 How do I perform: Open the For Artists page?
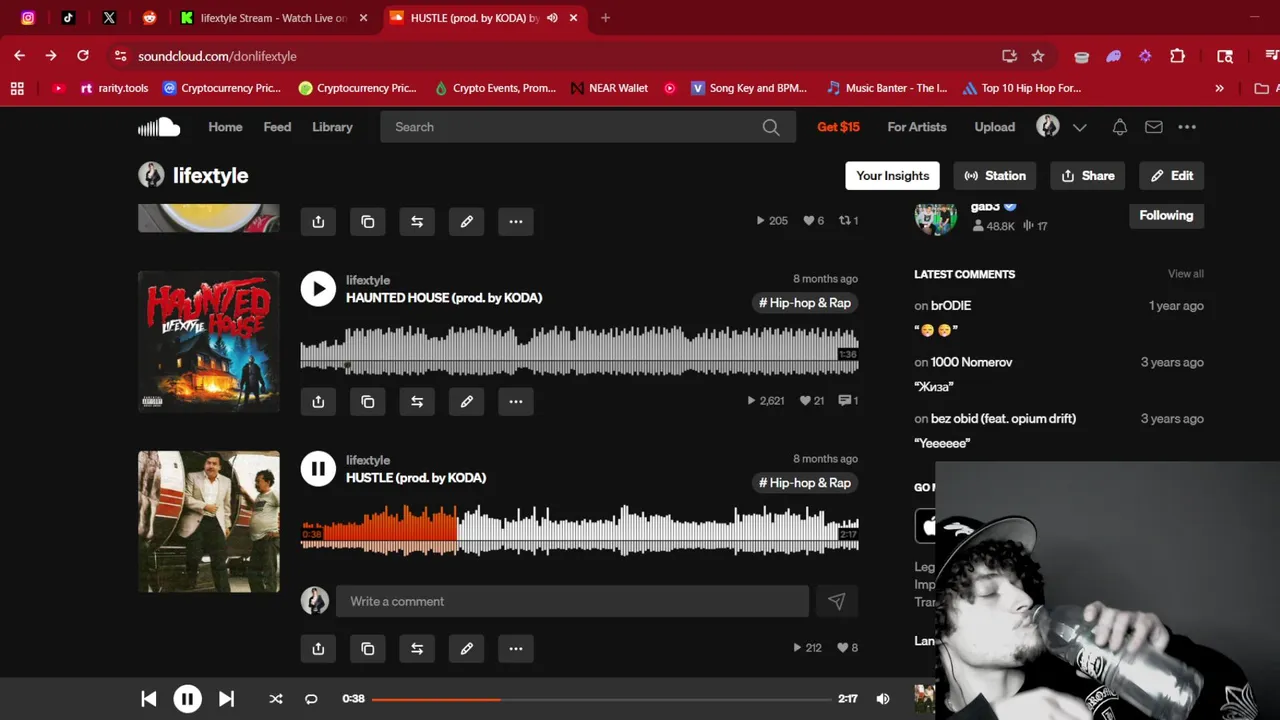point(917,127)
